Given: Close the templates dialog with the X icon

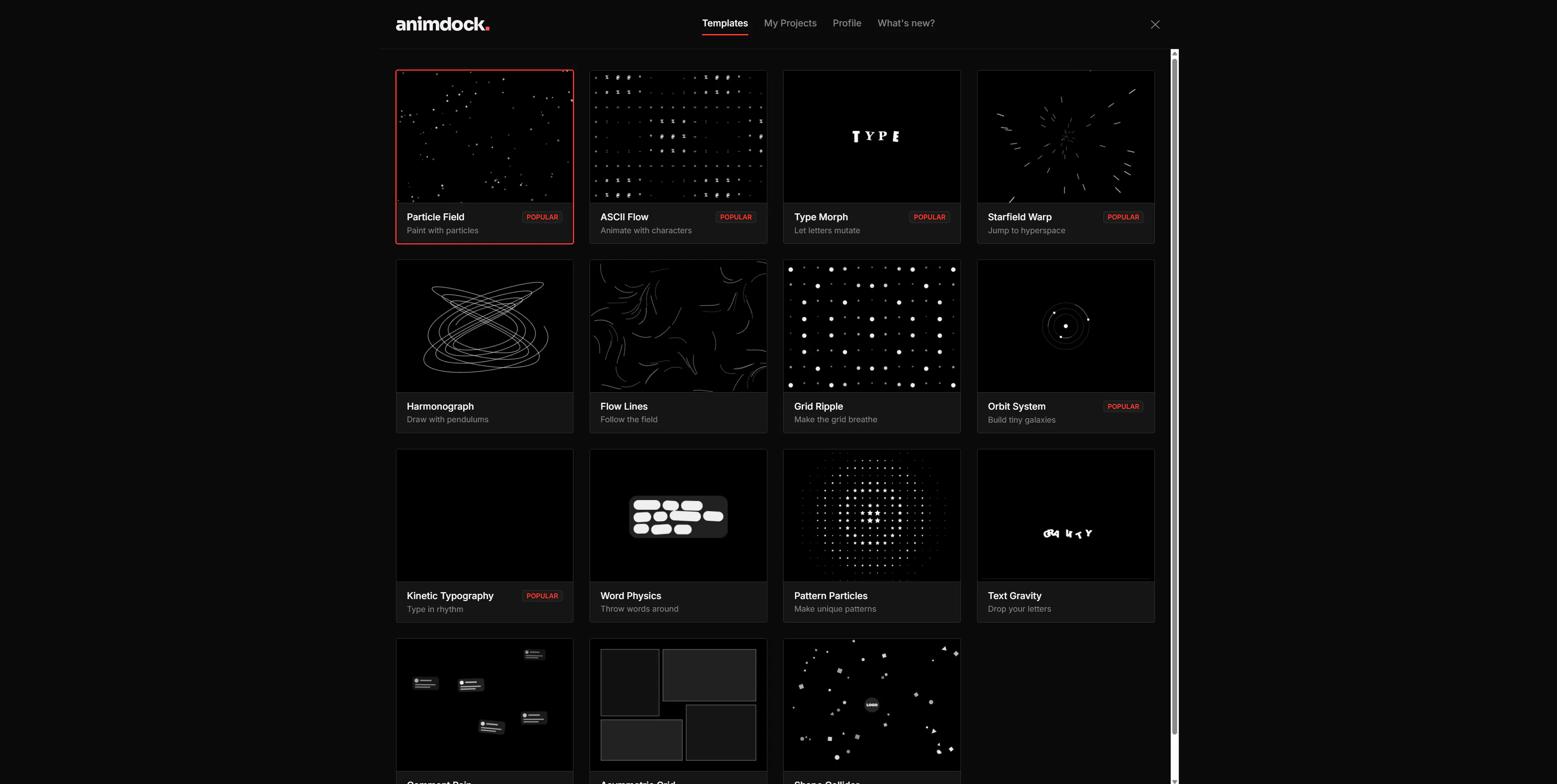Looking at the screenshot, I should click(1155, 24).
